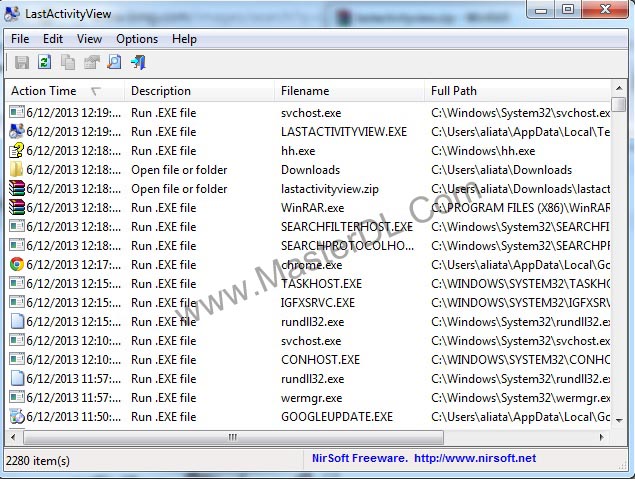Click the icon of the IGFXSRVC.EXE row
Image resolution: width=635 pixels, height=482 pixels.
pyautogui.click(x=17, y=302)
